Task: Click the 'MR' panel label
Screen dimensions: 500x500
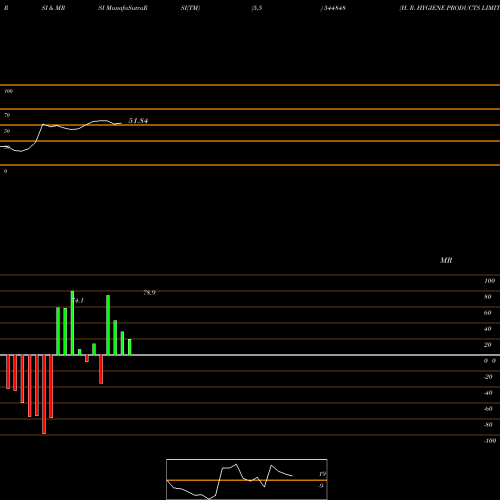Action: click(x=446, y=260)
